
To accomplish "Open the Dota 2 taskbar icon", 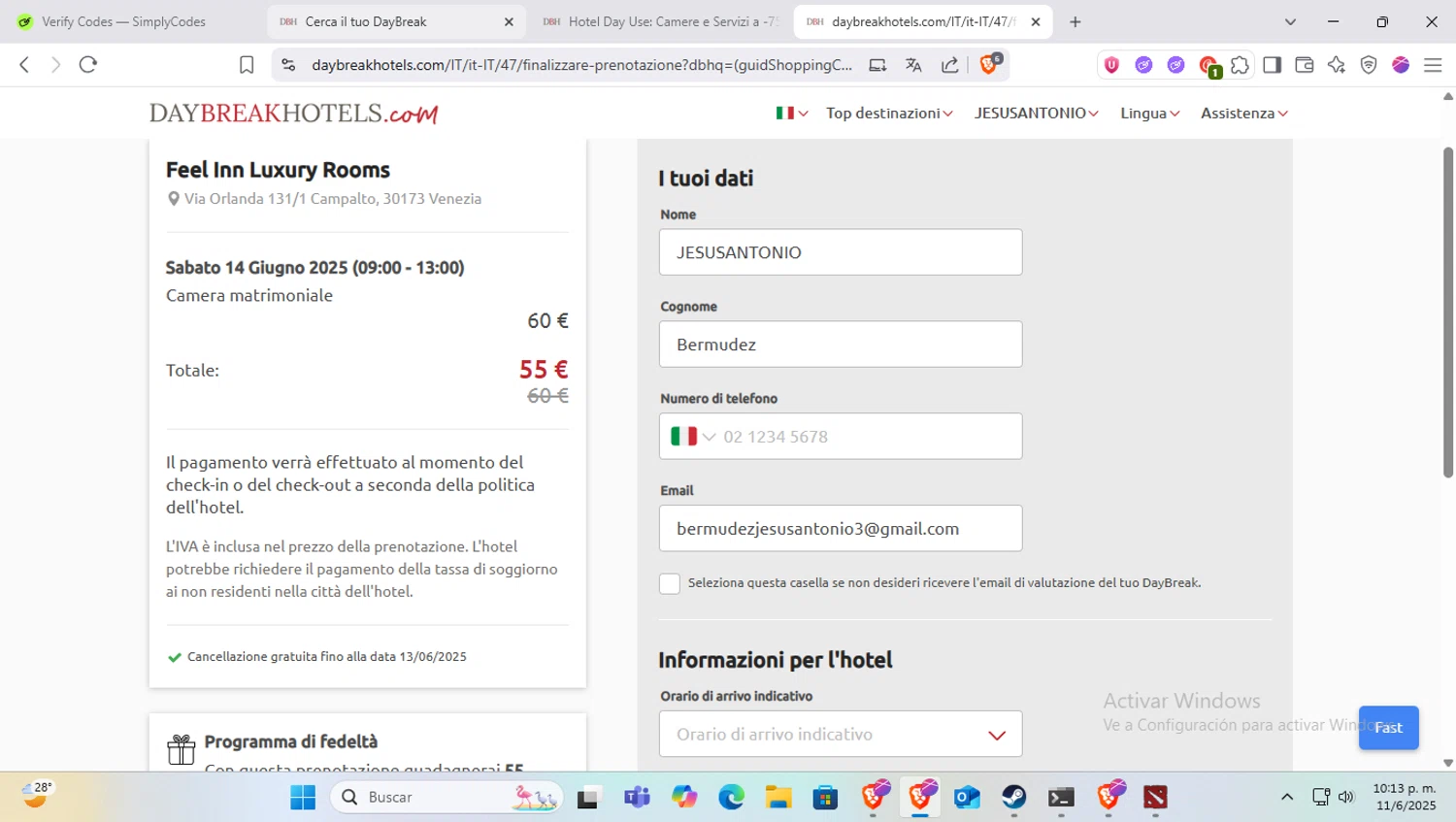I will pos(1155,798).
